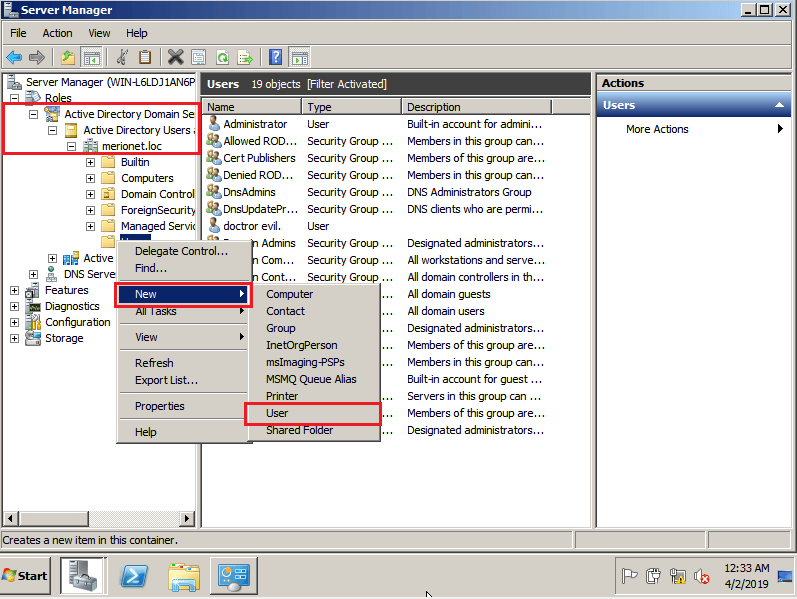Select the DnsUpdatePr... group row
The image size is (797, 599).
pos(376,209)
